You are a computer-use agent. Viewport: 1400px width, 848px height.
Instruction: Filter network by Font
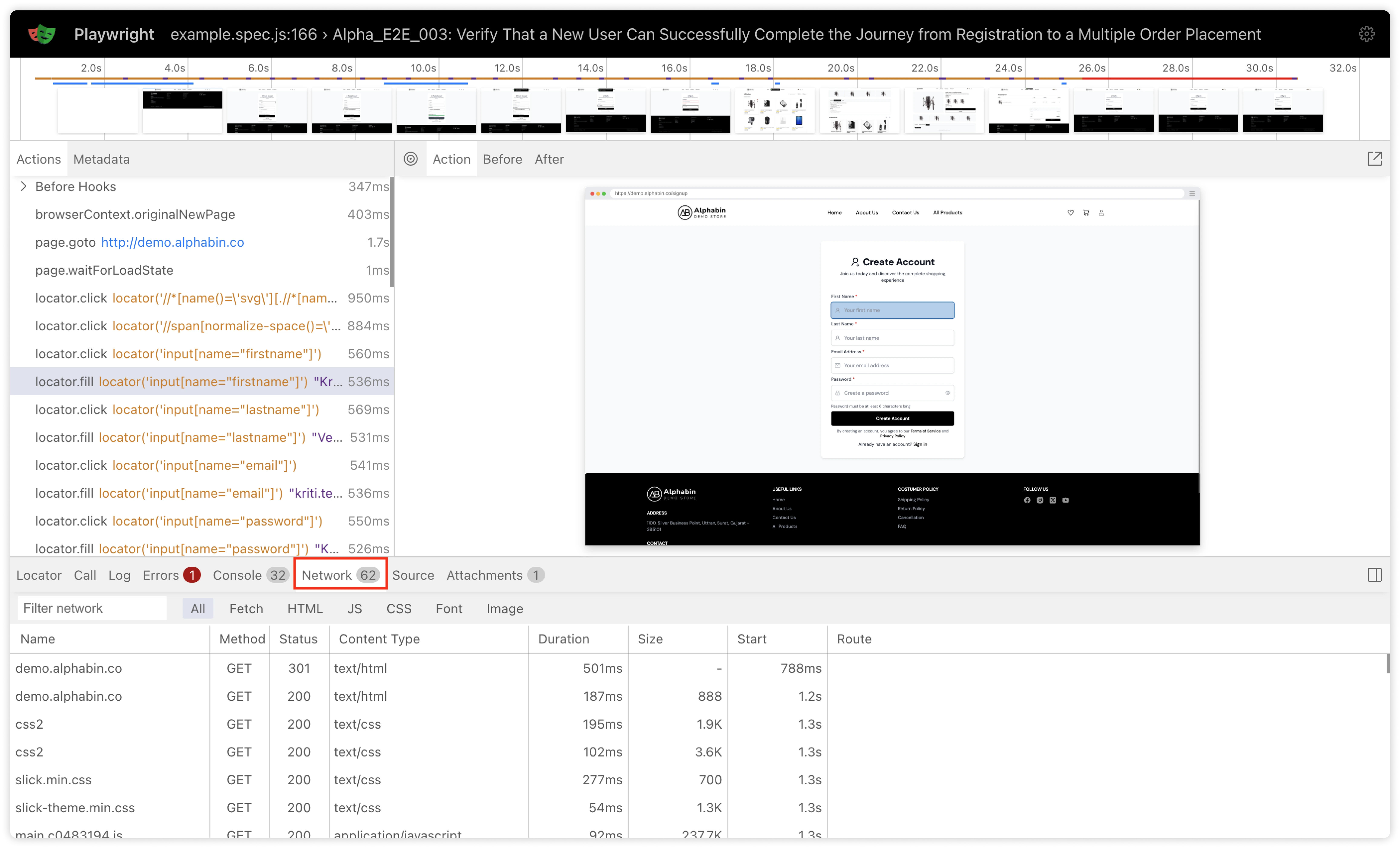point(449,608)
